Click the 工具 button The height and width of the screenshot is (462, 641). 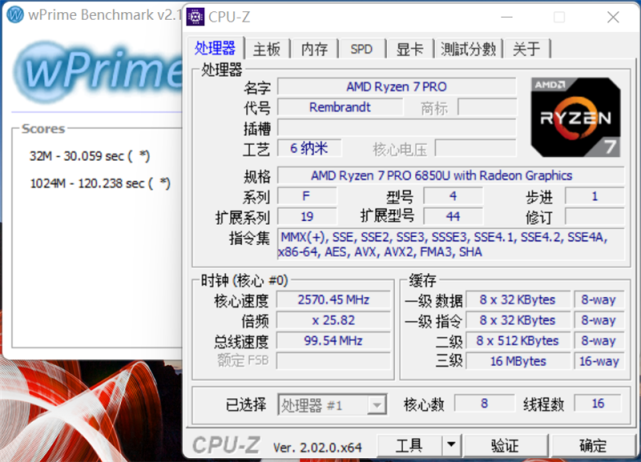click(409, 444)
